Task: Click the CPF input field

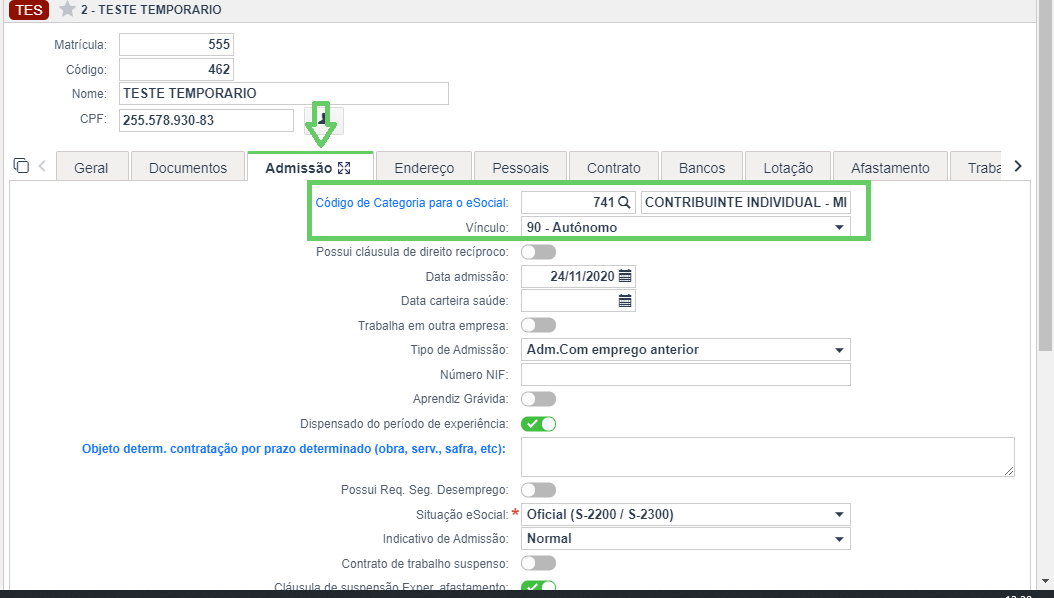Action: coord(206,120)
